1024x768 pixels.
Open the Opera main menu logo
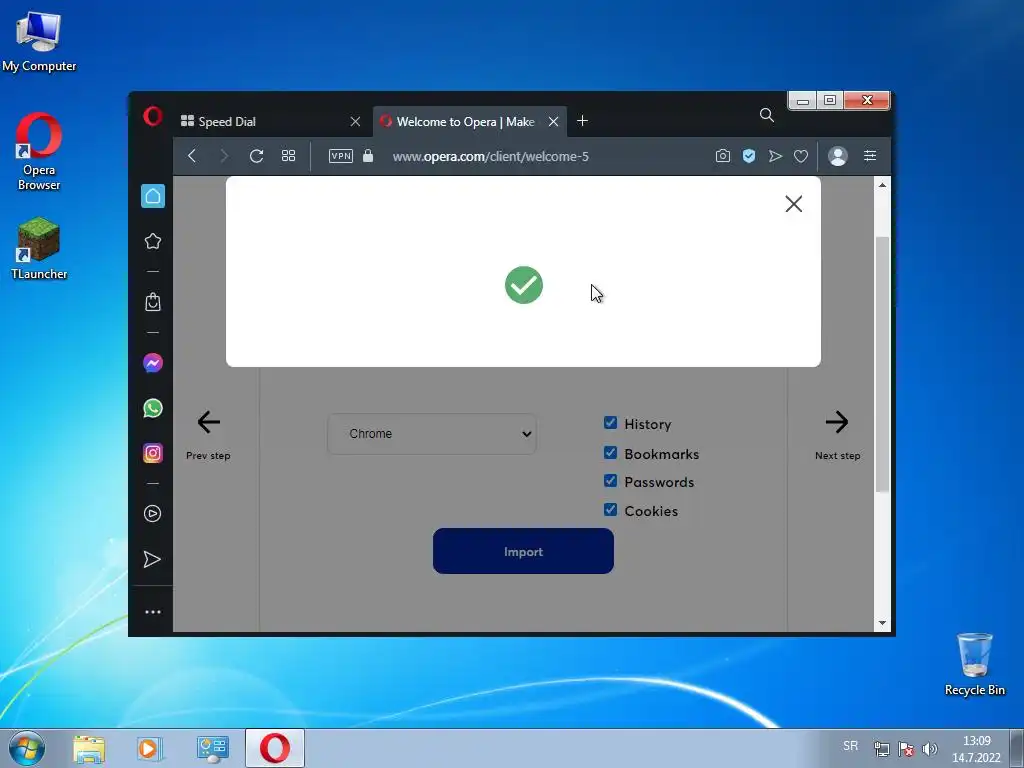152,116
